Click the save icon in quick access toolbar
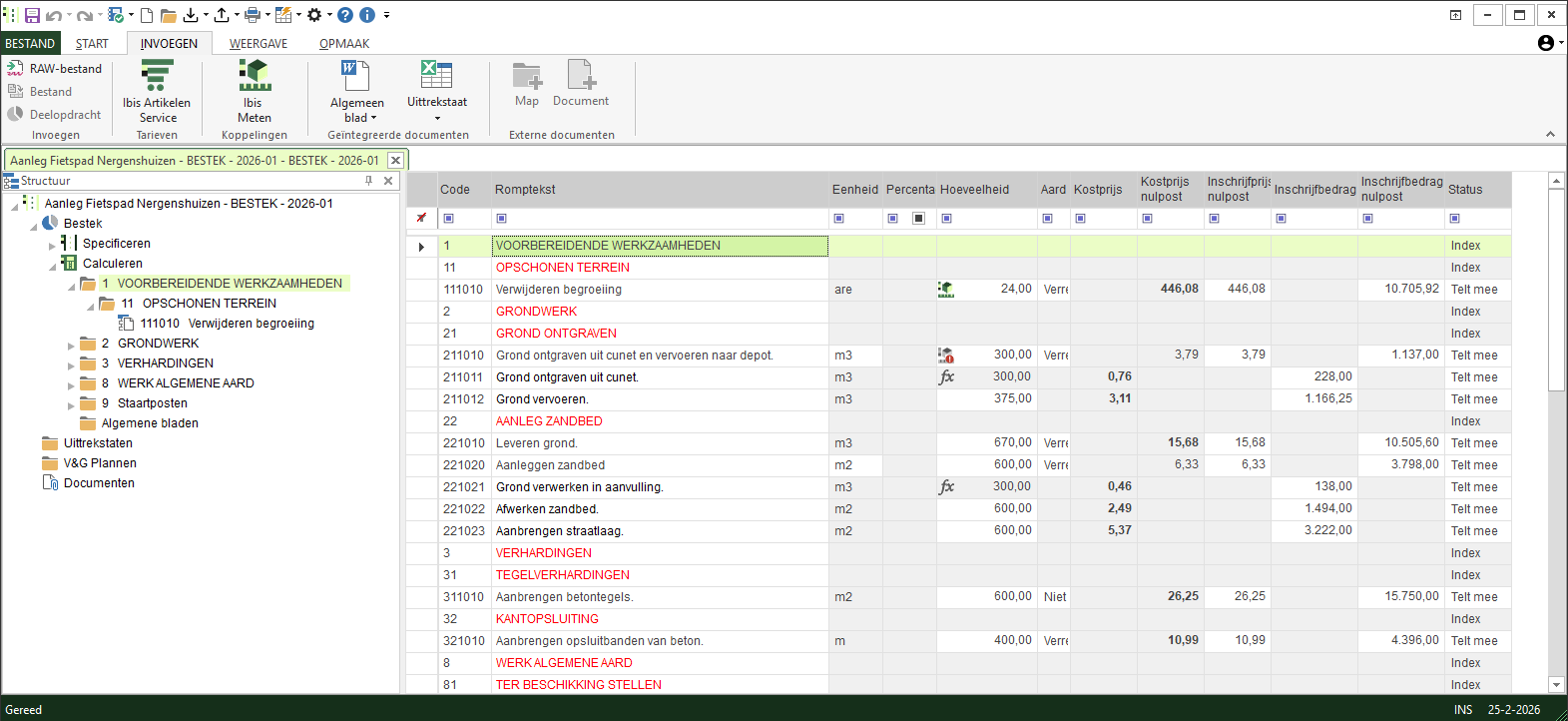1568x721 pixels. pyautogui.click(x=32, y=15)
